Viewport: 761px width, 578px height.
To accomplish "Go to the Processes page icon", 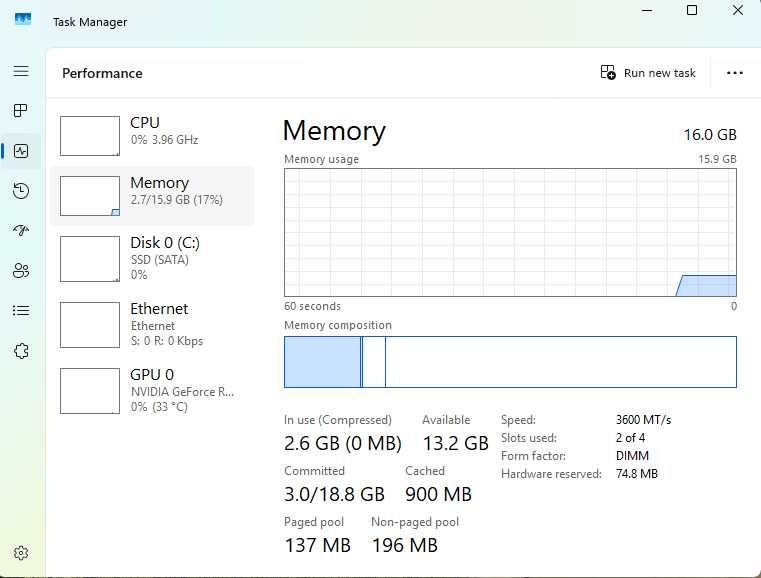I will 21,111.
